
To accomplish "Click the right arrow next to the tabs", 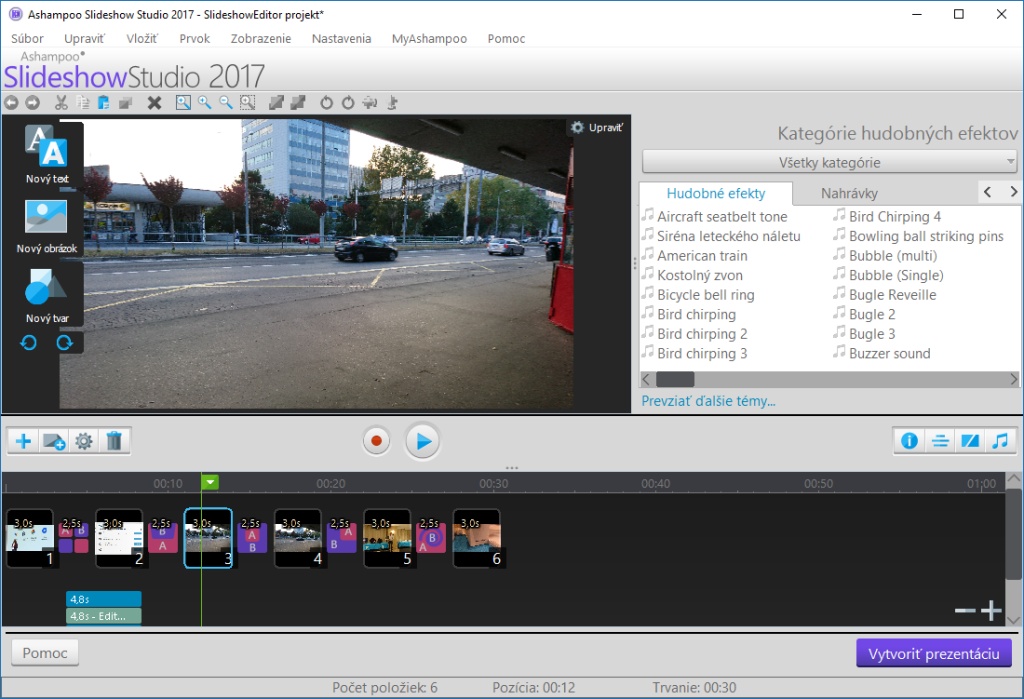I will pos(1013,192).
